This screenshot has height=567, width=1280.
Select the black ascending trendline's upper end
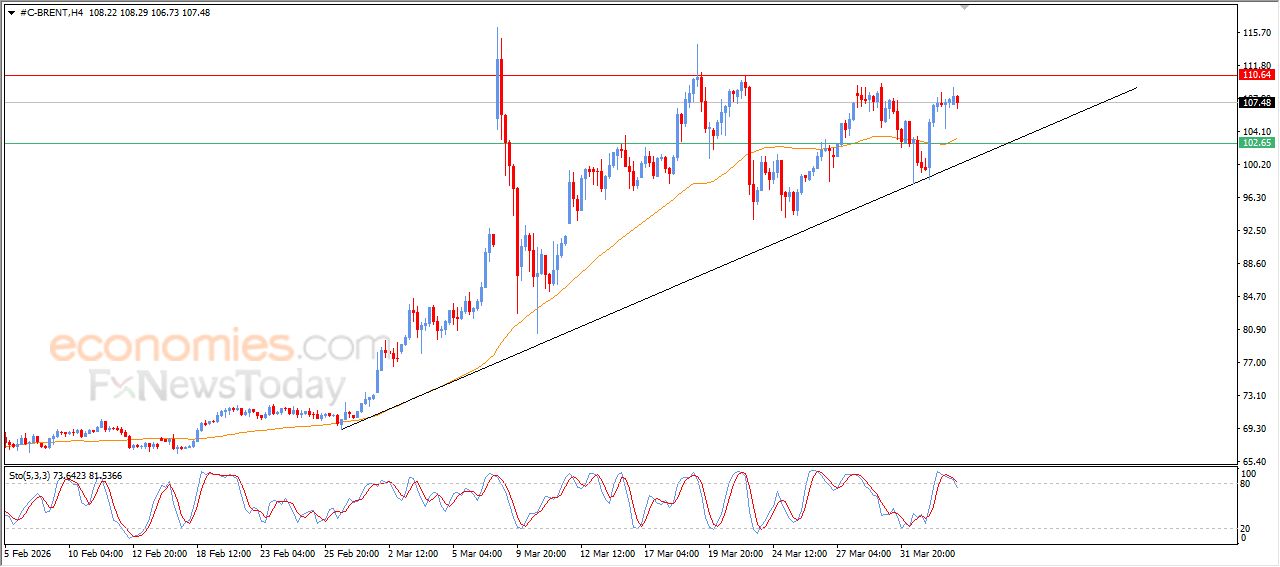point(1136,88)
